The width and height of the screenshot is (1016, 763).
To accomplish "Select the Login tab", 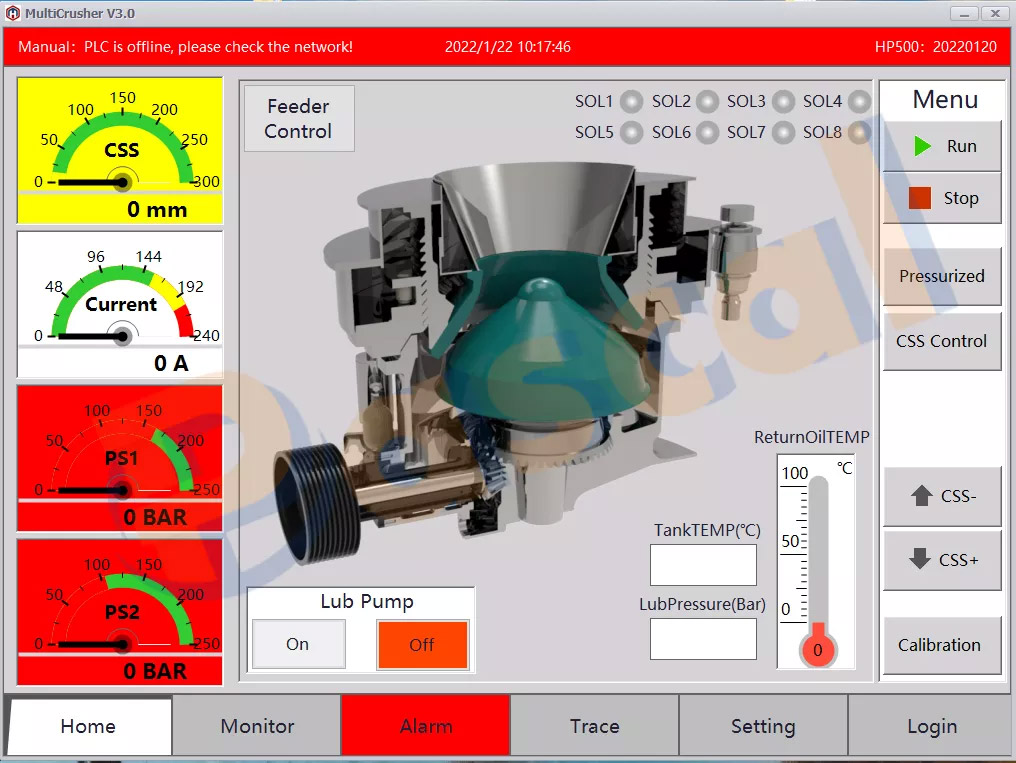I will 931,726.
